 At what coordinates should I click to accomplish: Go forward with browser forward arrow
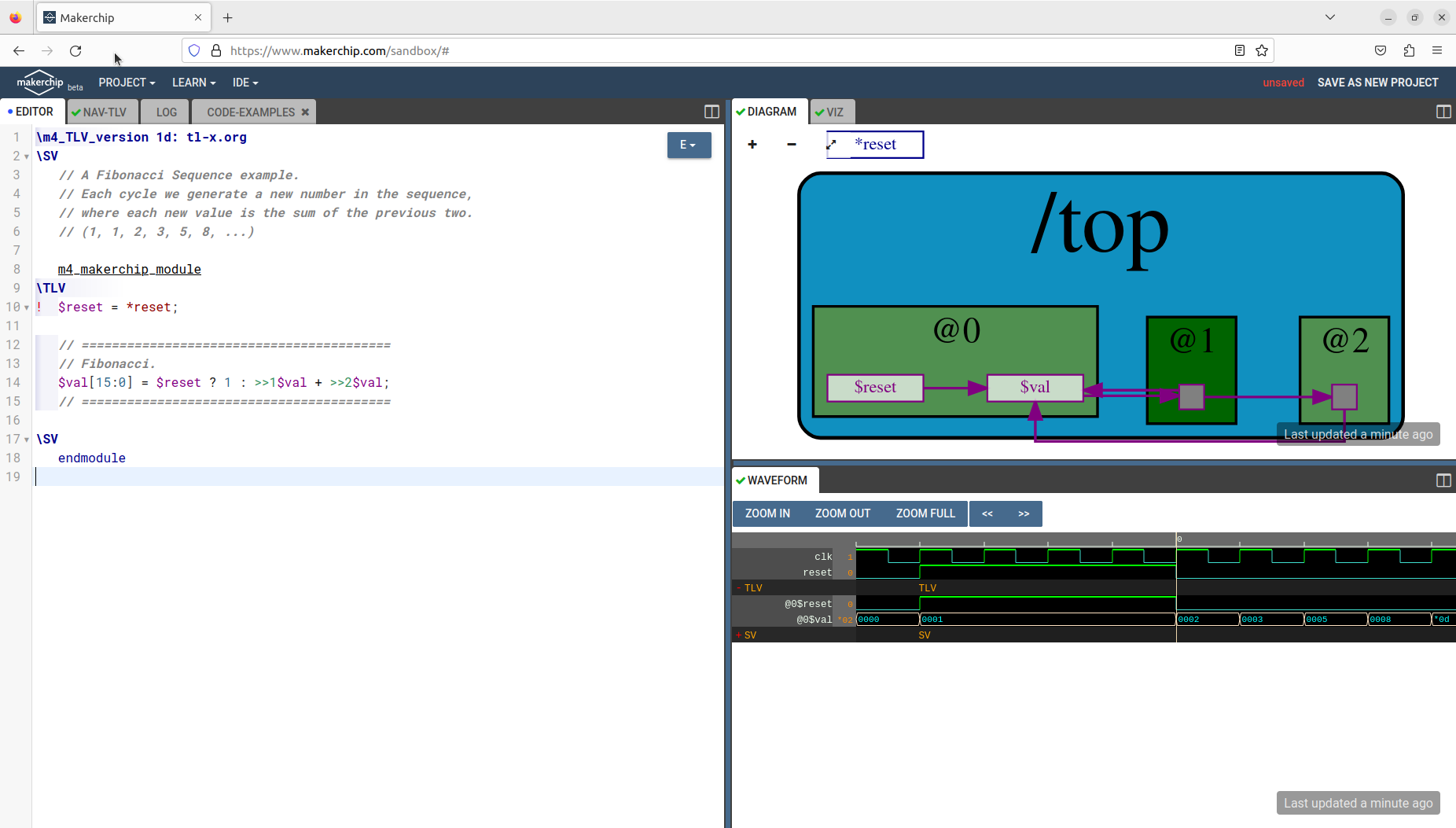click(x=47, y=50)
